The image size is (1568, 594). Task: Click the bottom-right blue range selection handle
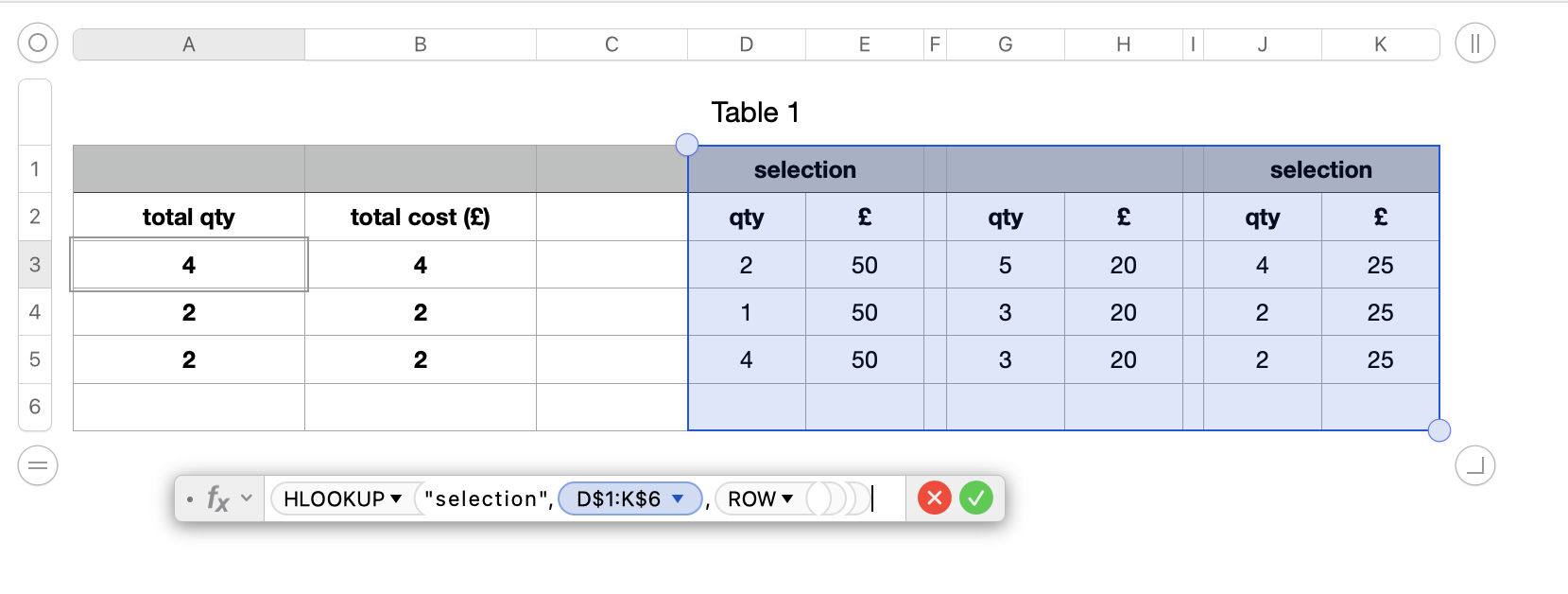(1439, 430)
